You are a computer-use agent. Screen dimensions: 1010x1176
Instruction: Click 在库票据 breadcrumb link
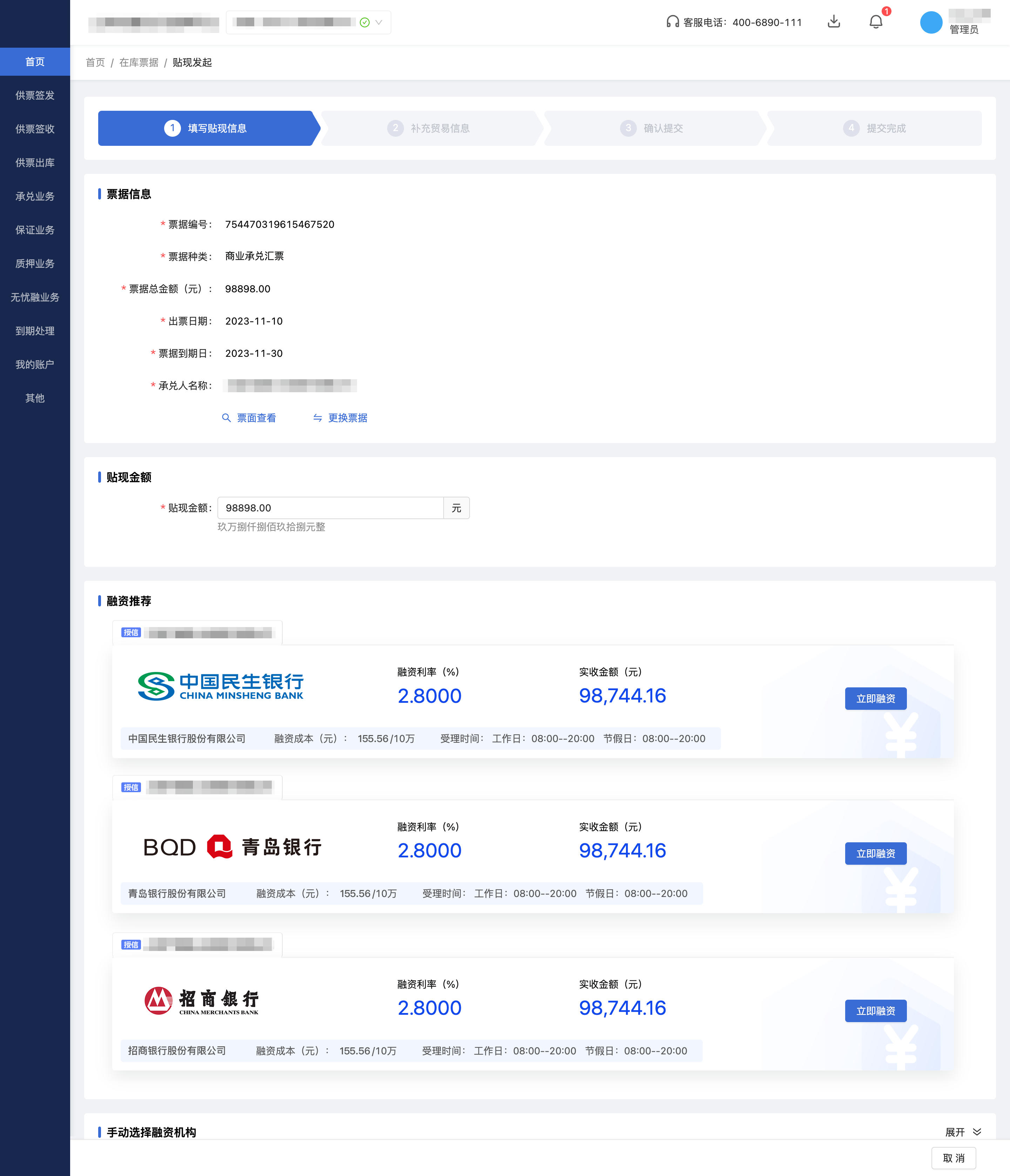[x=139, y=62]
